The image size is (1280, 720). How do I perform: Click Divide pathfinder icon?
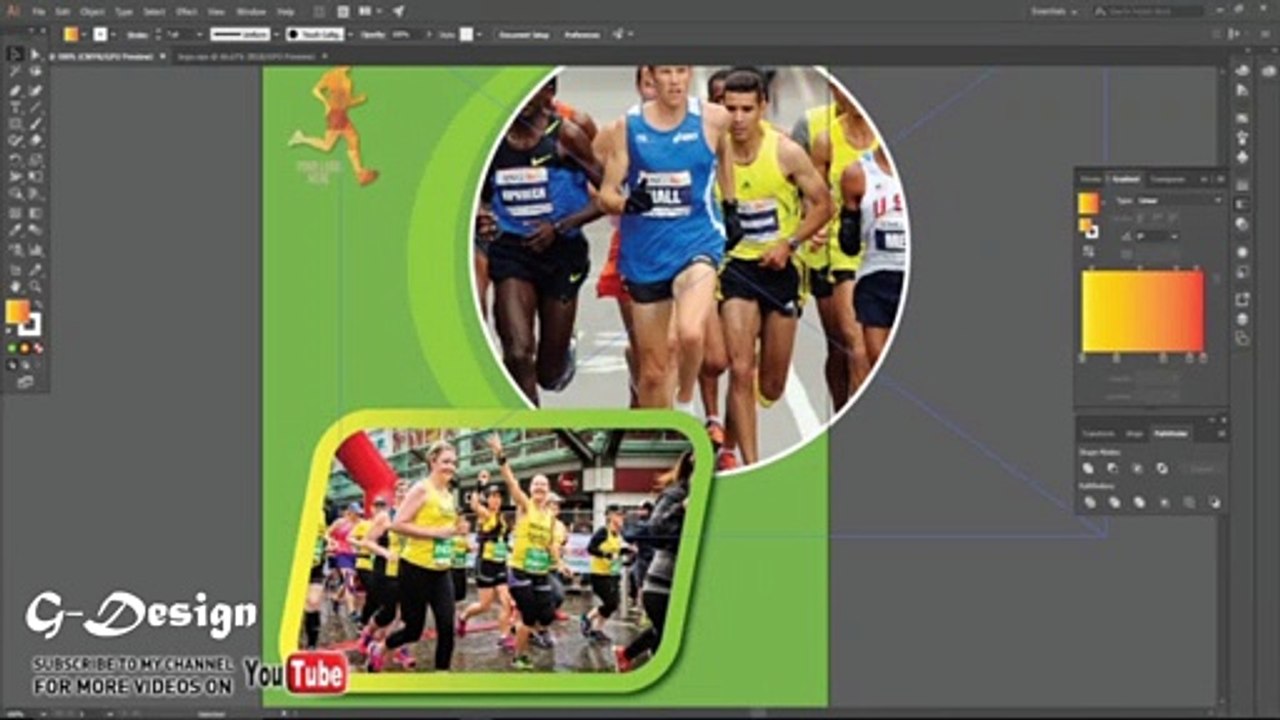pos(1088,502)
